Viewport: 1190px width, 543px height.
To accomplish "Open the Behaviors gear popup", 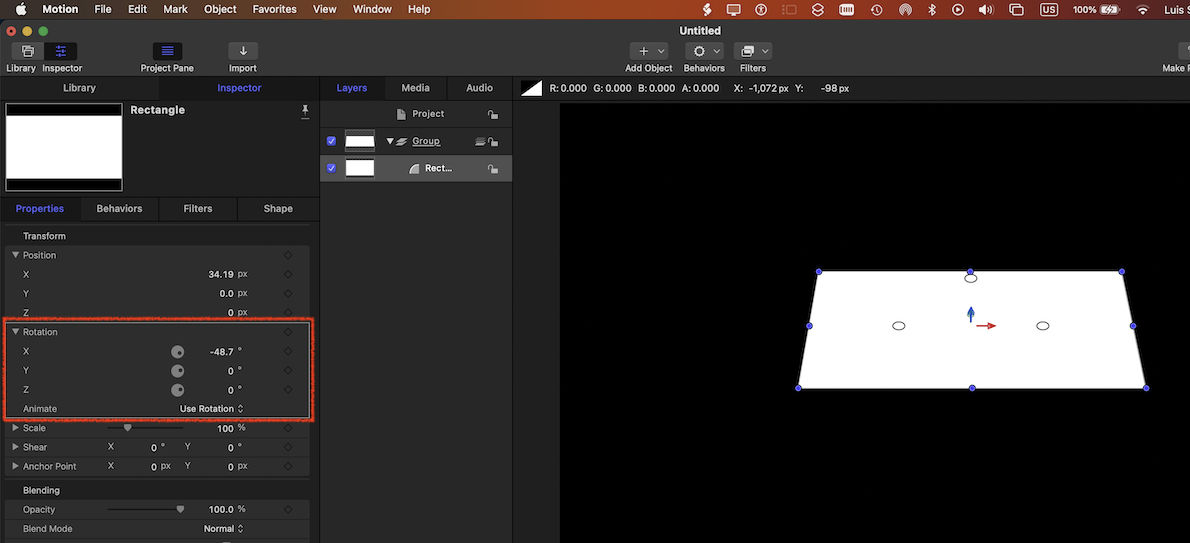I will click(704, 52).
